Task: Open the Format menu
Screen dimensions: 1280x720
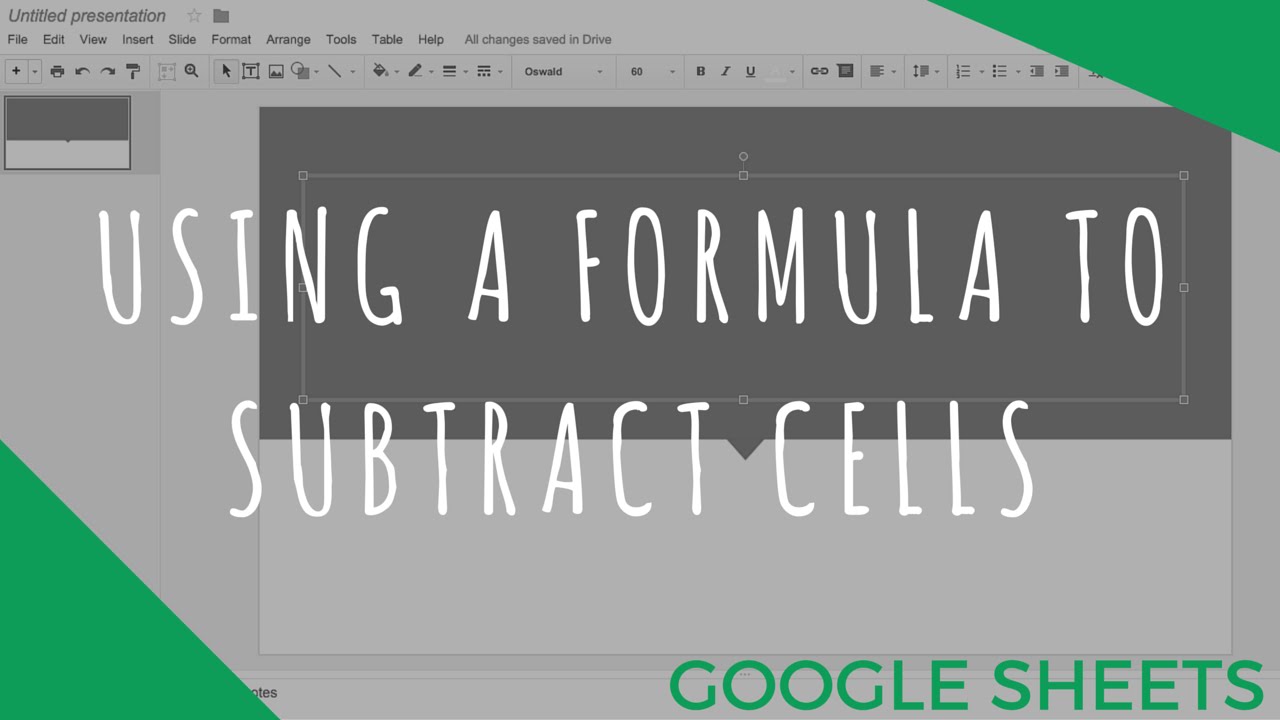Action: pyautogui.click(x=231, y=39)
